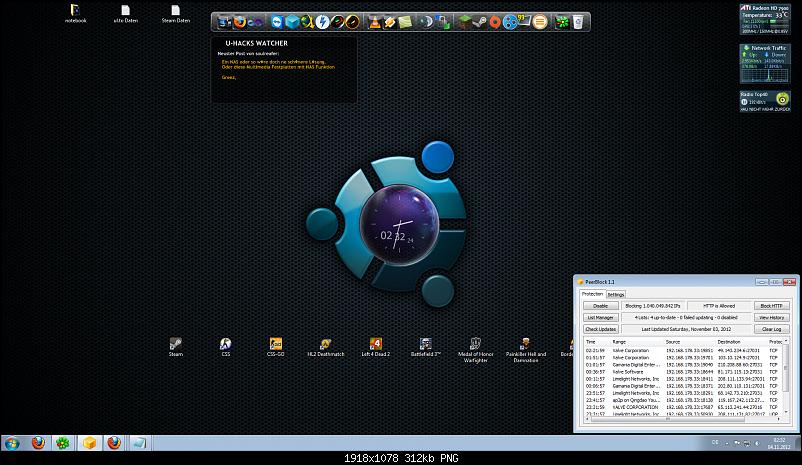Click the U-HACKS WATCHER widget title
The image size is (802, 465).
256,43
